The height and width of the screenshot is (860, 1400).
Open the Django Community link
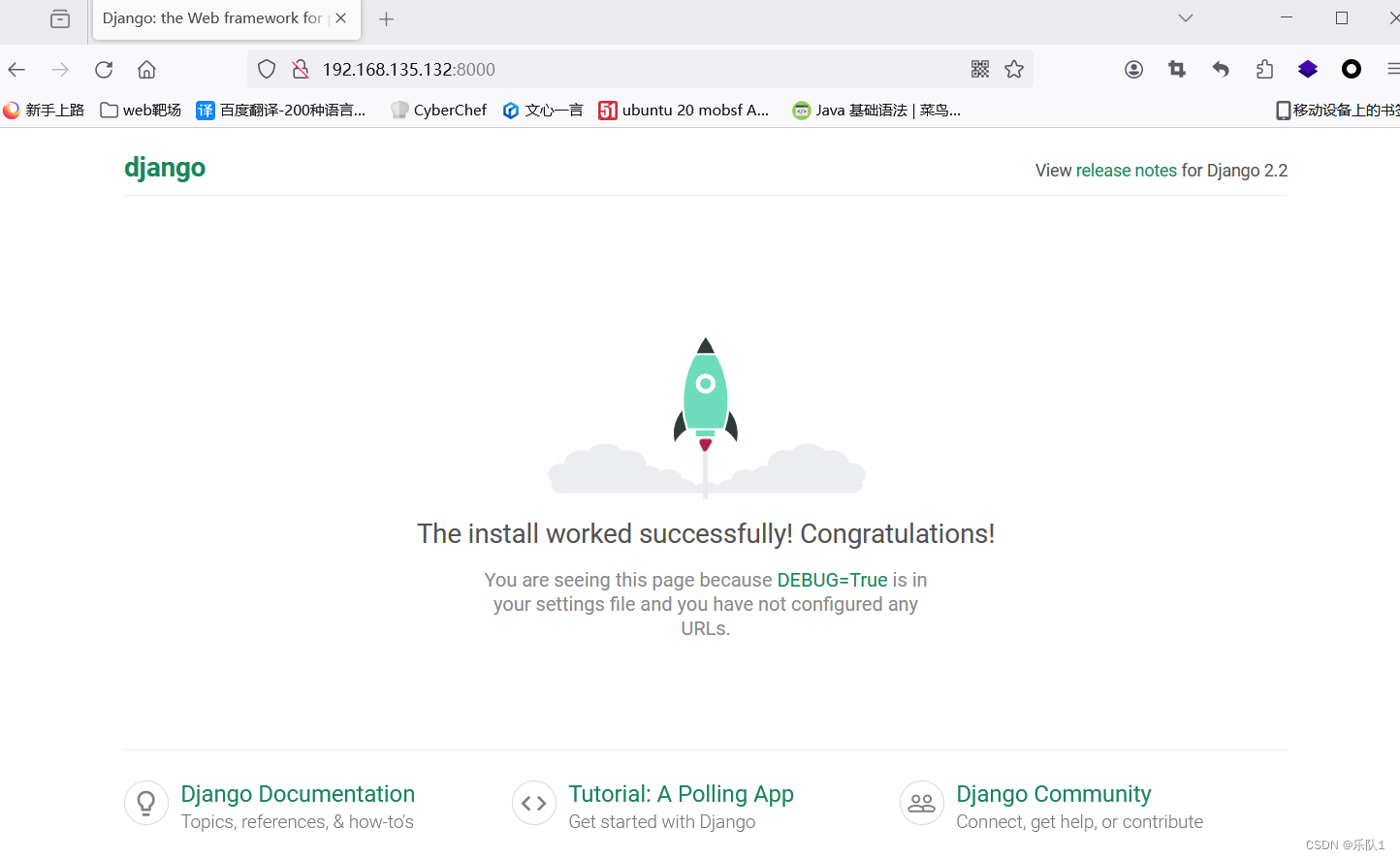pyautogui.click(x=1054, y=794)
